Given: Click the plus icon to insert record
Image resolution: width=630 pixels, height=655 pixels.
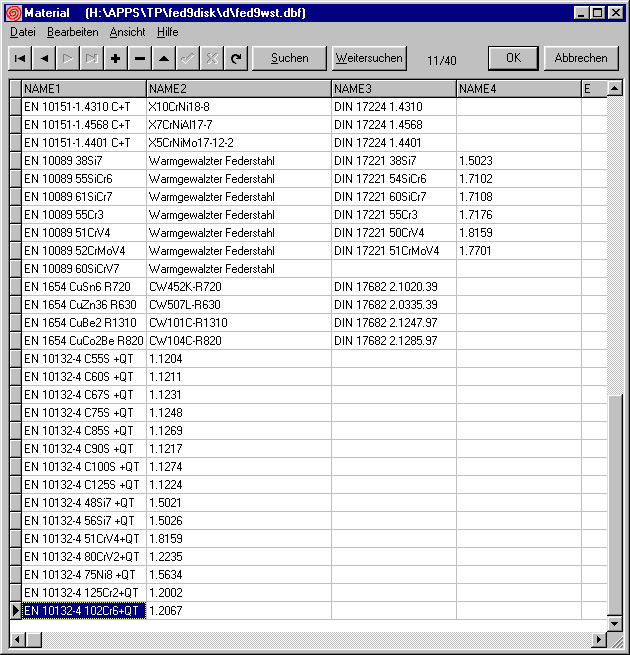Looking at the screenshot, I should click(116, 59).
